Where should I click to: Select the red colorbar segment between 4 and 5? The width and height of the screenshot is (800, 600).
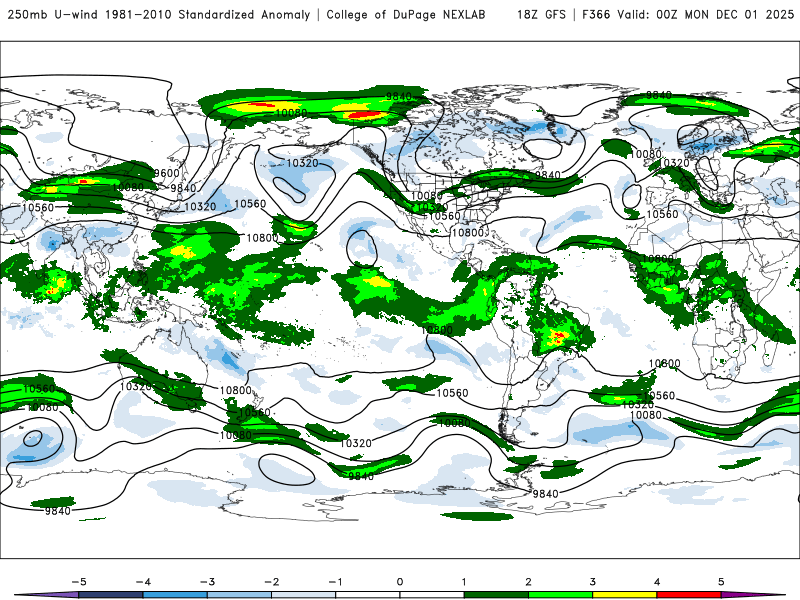click(688, 595)
